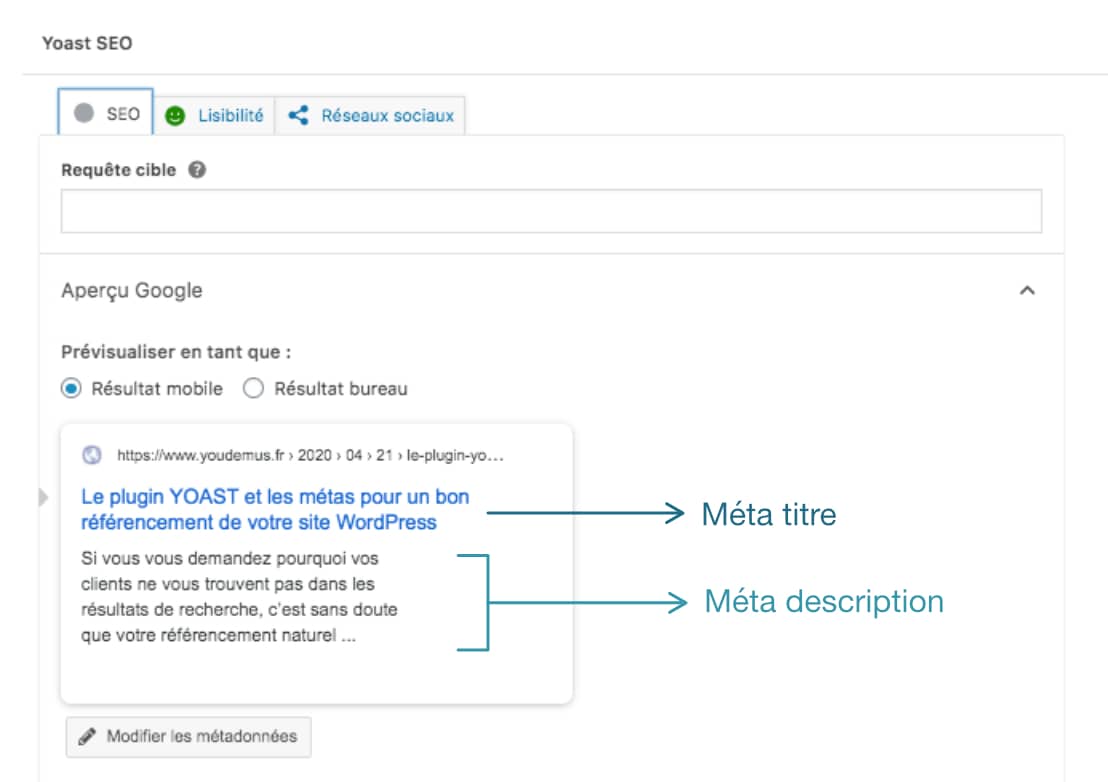Image resolution: width=1108 pixels, height=782 pixels.
Task: Click the green smiley Lisibilité icon
Action: (175, 116)
